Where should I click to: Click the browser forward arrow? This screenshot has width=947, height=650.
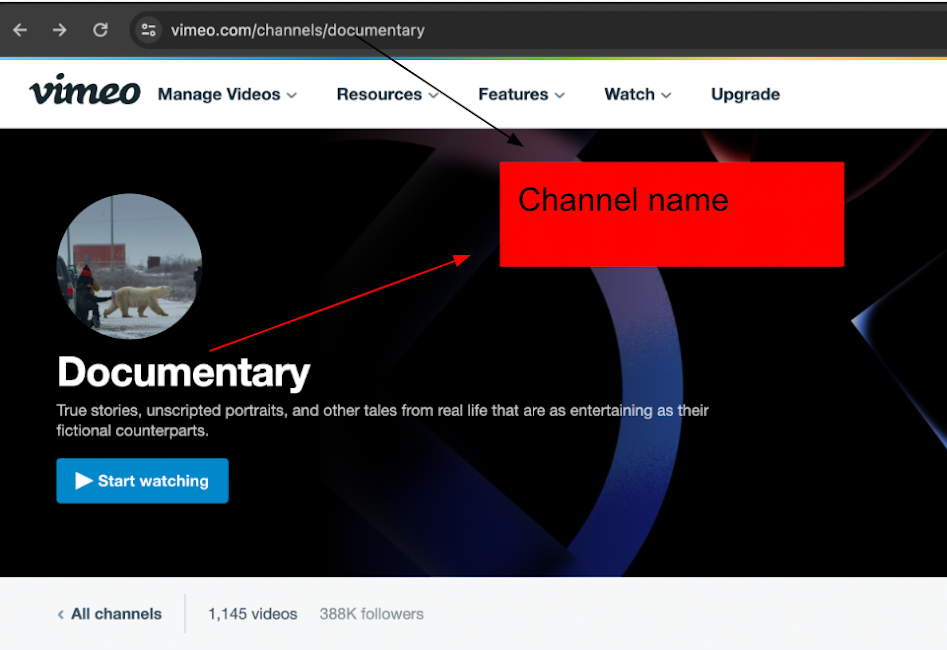click(x=60, y=30)
